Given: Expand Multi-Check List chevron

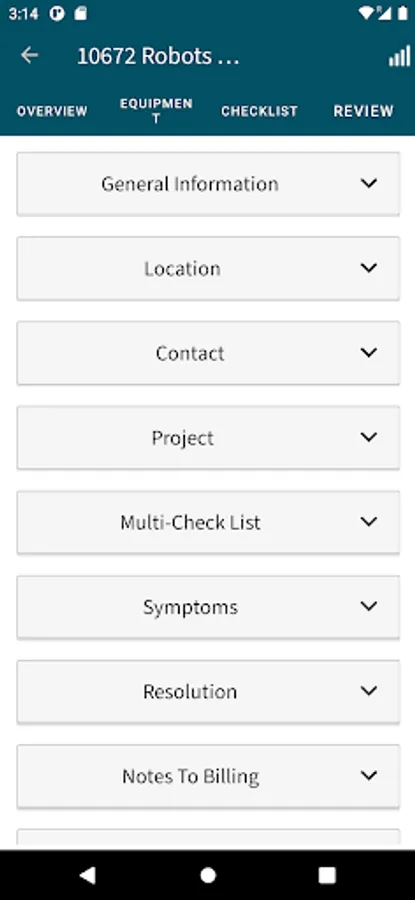Looking at the screenshot, I should pos(369,521).
